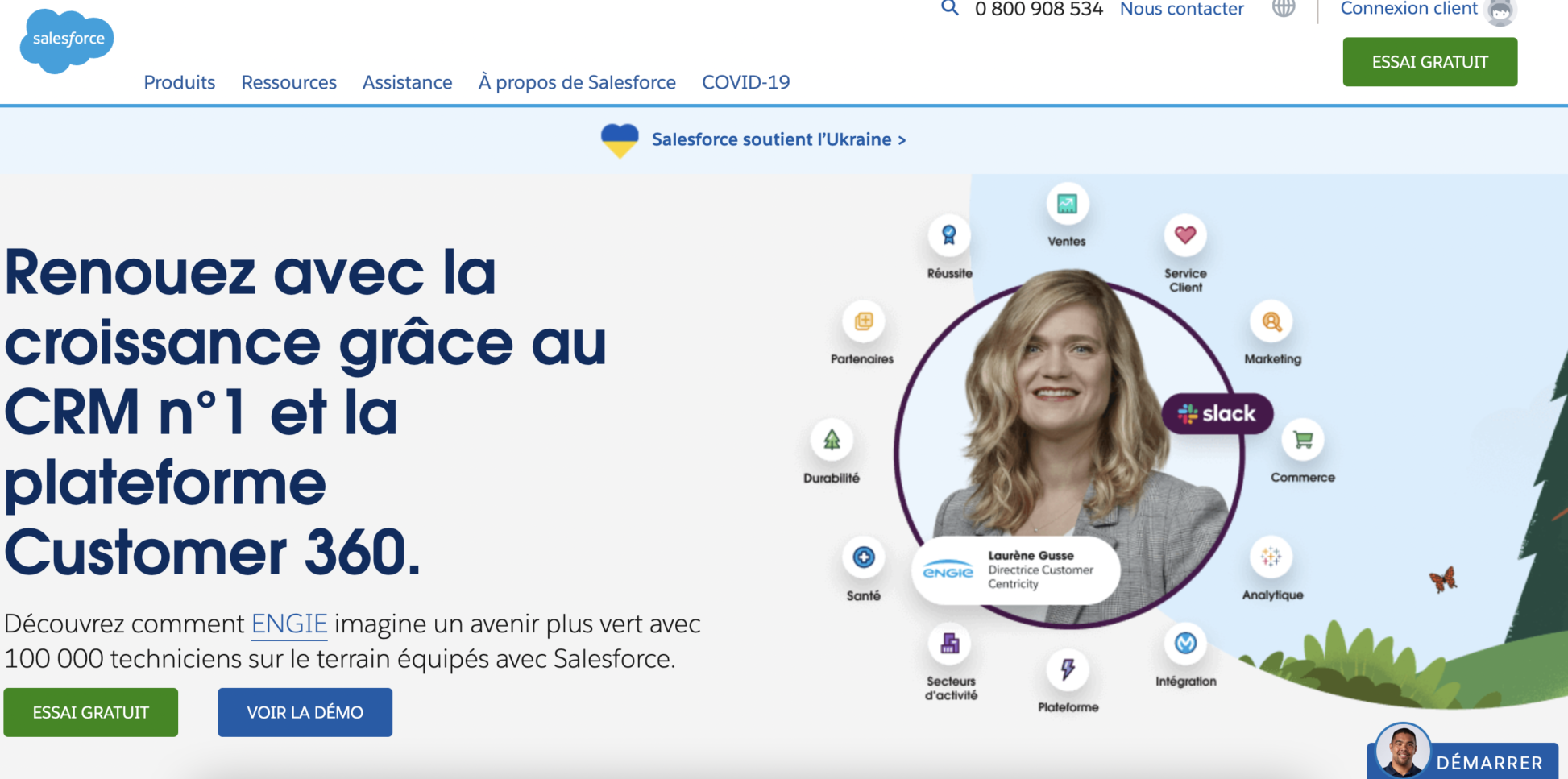Image resolution: width=1568 pixels, height=779 pixels.
Task: Open the Produits navigation menu
Action: [x=179, y=82]
